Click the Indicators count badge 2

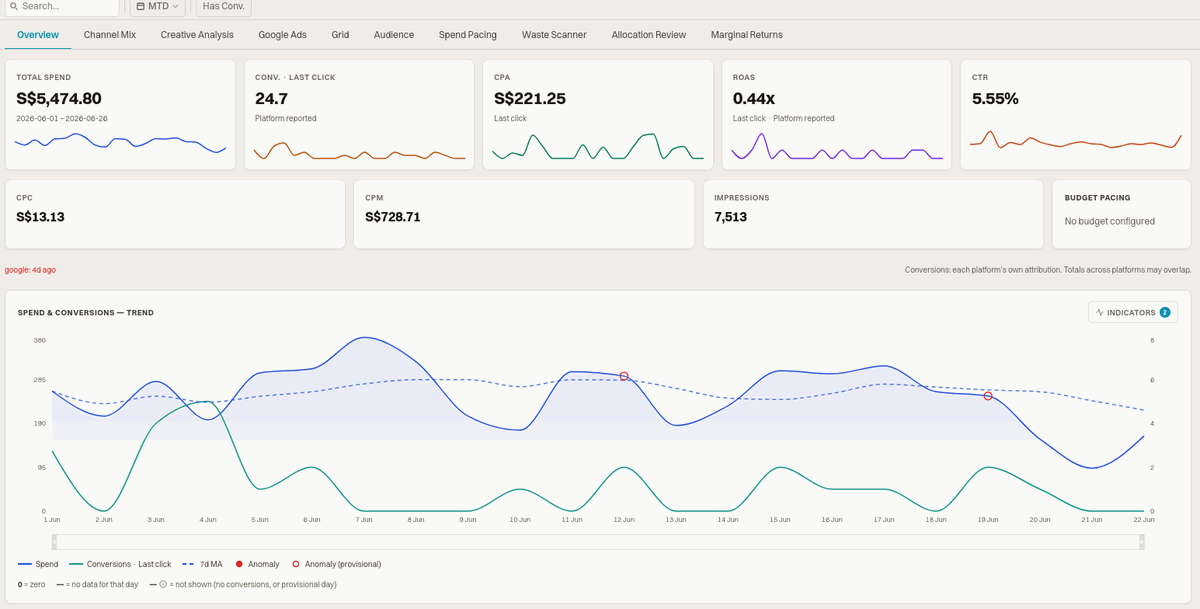1165,312
